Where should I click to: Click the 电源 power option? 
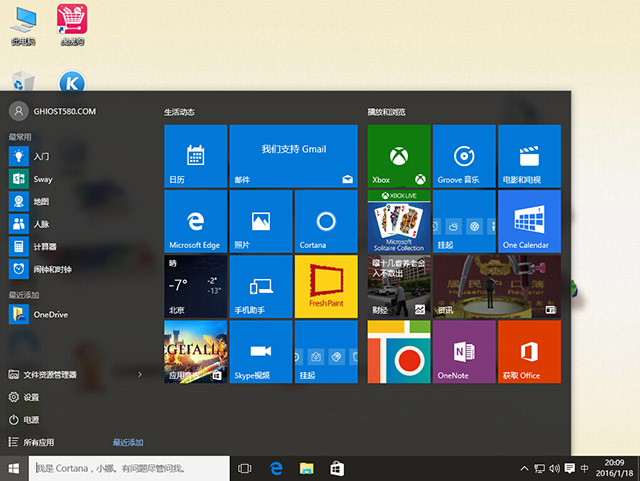[31, 419]
